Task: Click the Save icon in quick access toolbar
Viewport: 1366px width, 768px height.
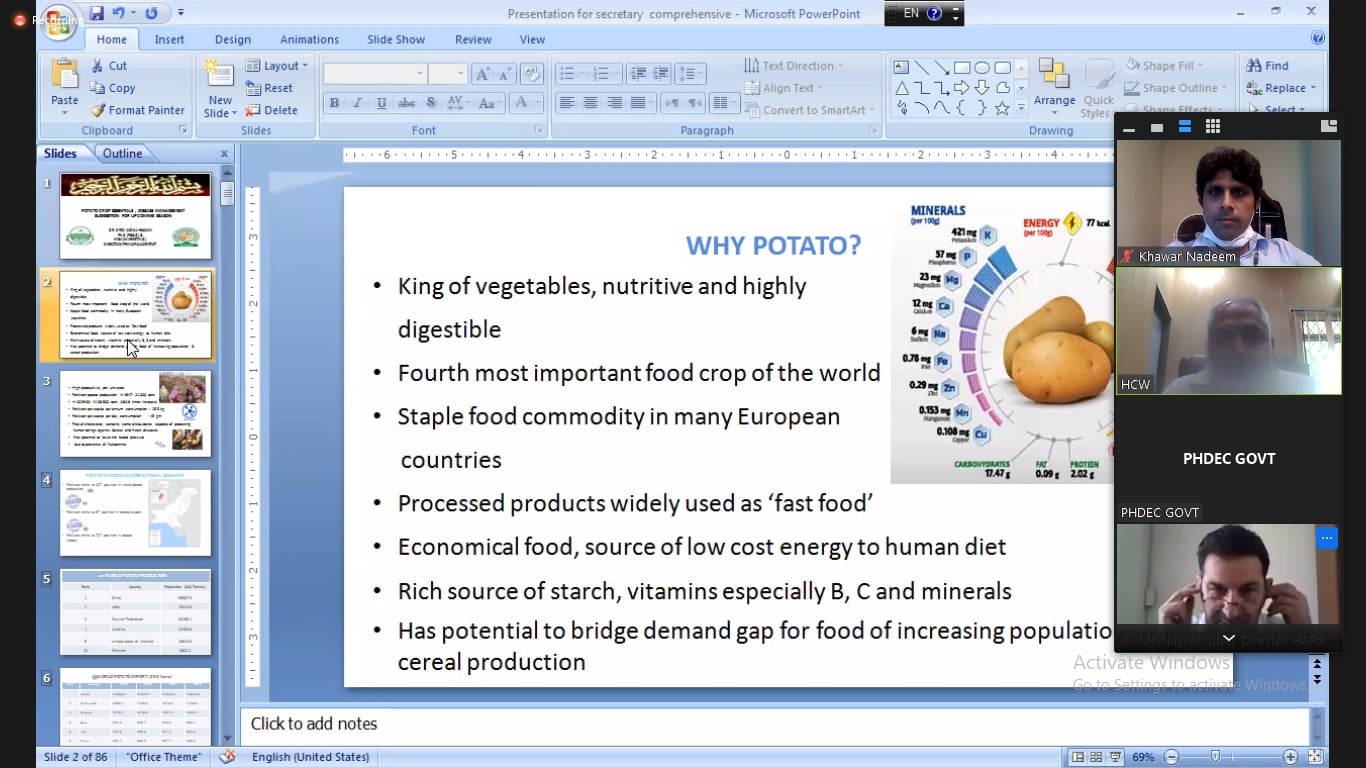Action: click(97, 13)
